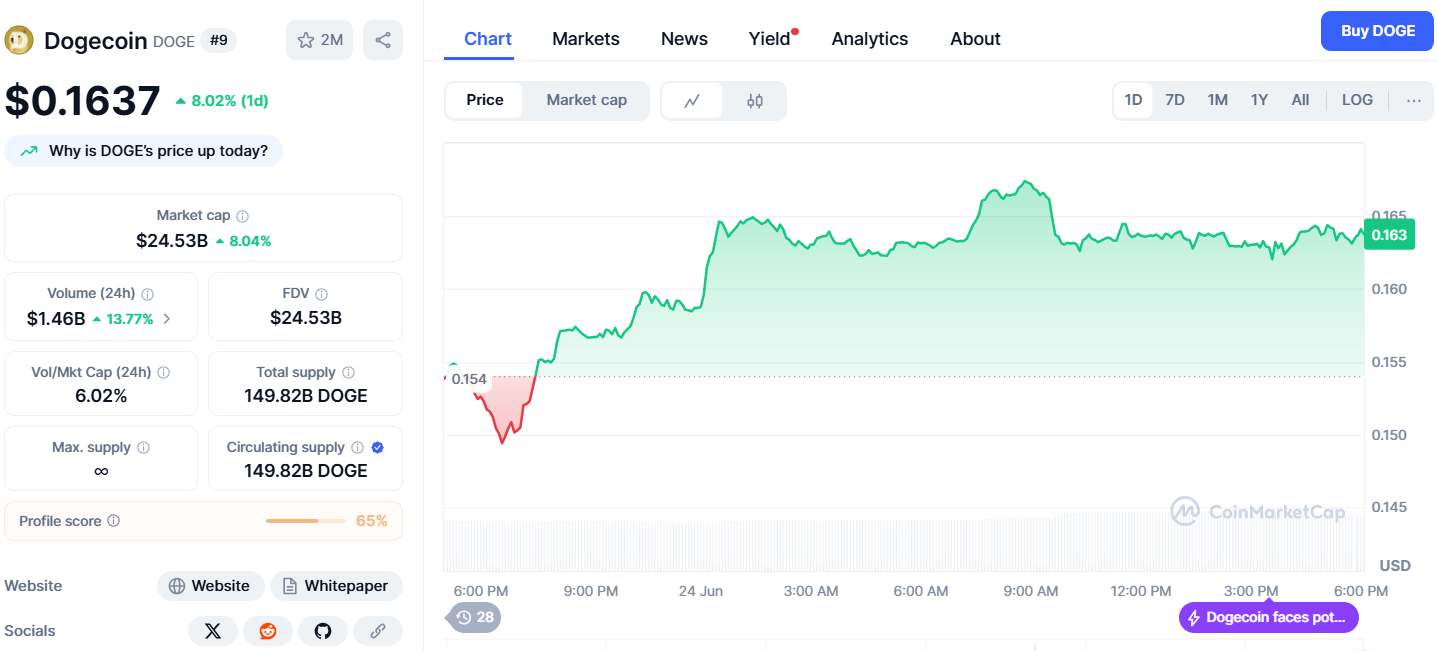Open the history events badge showing 28
1437x651 pixels.
[474, 617]
